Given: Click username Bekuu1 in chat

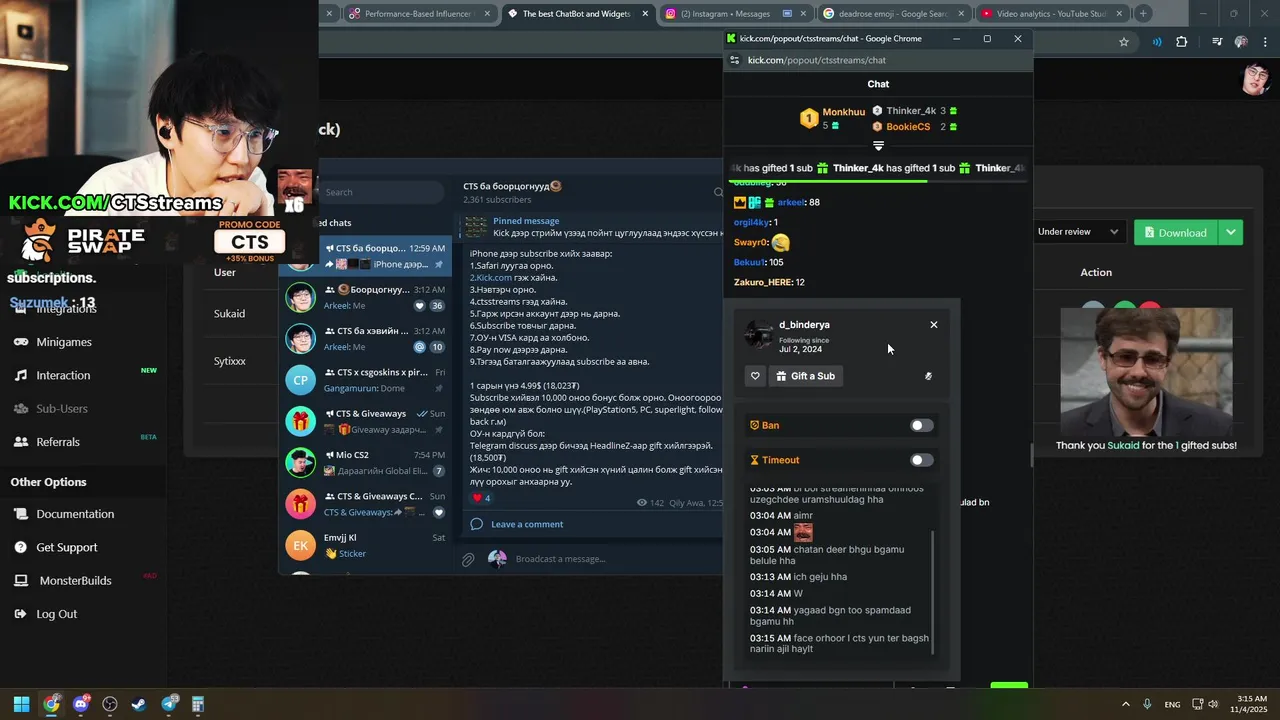Looking at the screenshot, I should click(x=749, y=262).
